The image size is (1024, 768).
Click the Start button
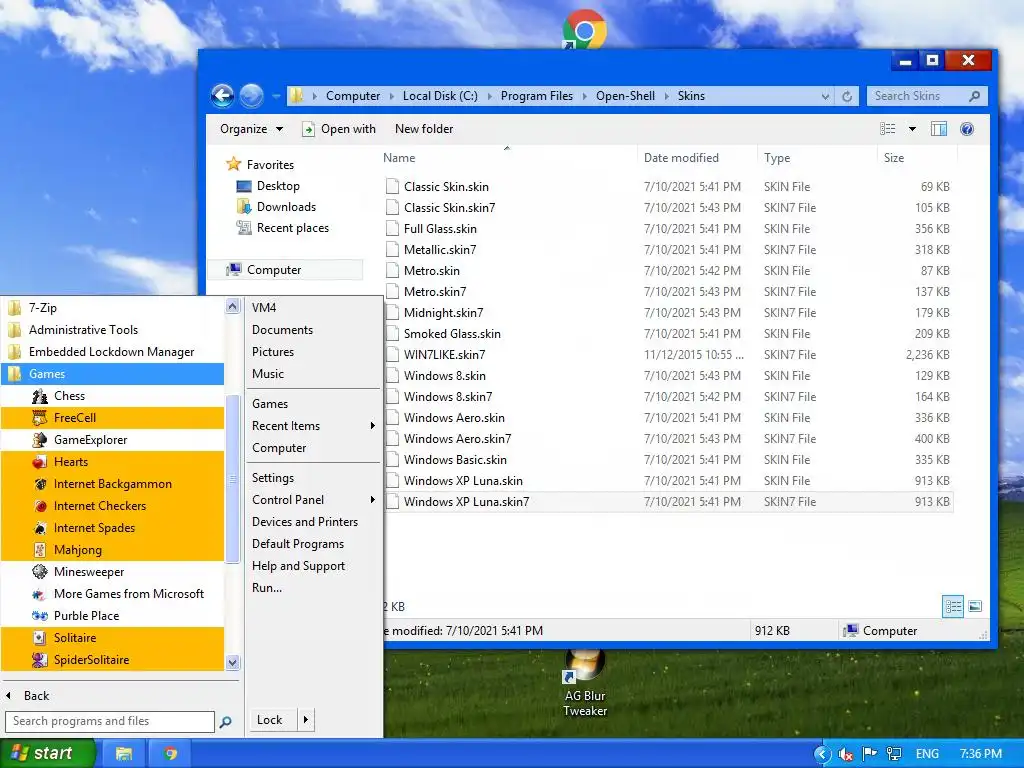(48, 754)
